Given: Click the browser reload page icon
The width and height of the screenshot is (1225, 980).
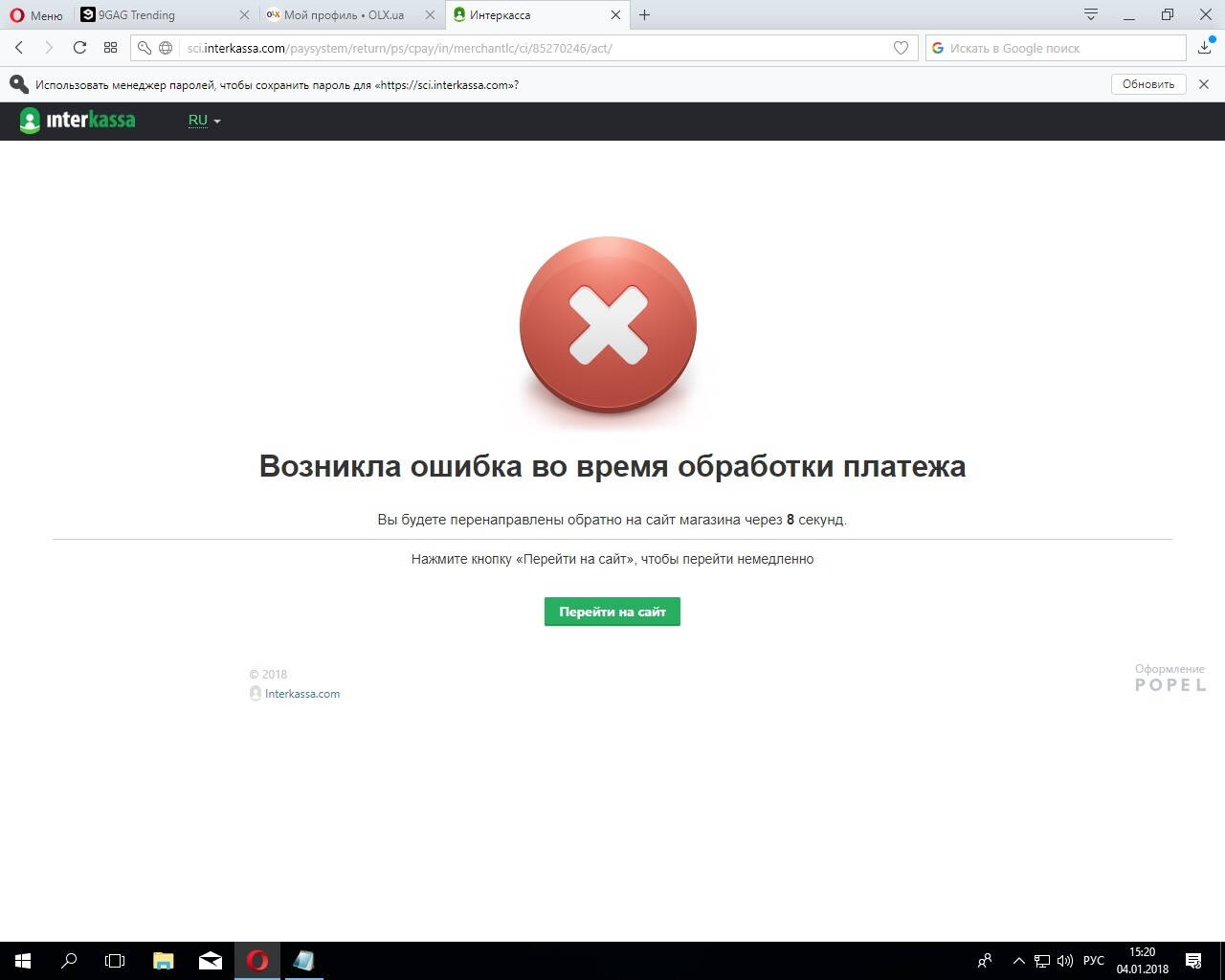Looking at the screenshot, I should tap(79, 48).
